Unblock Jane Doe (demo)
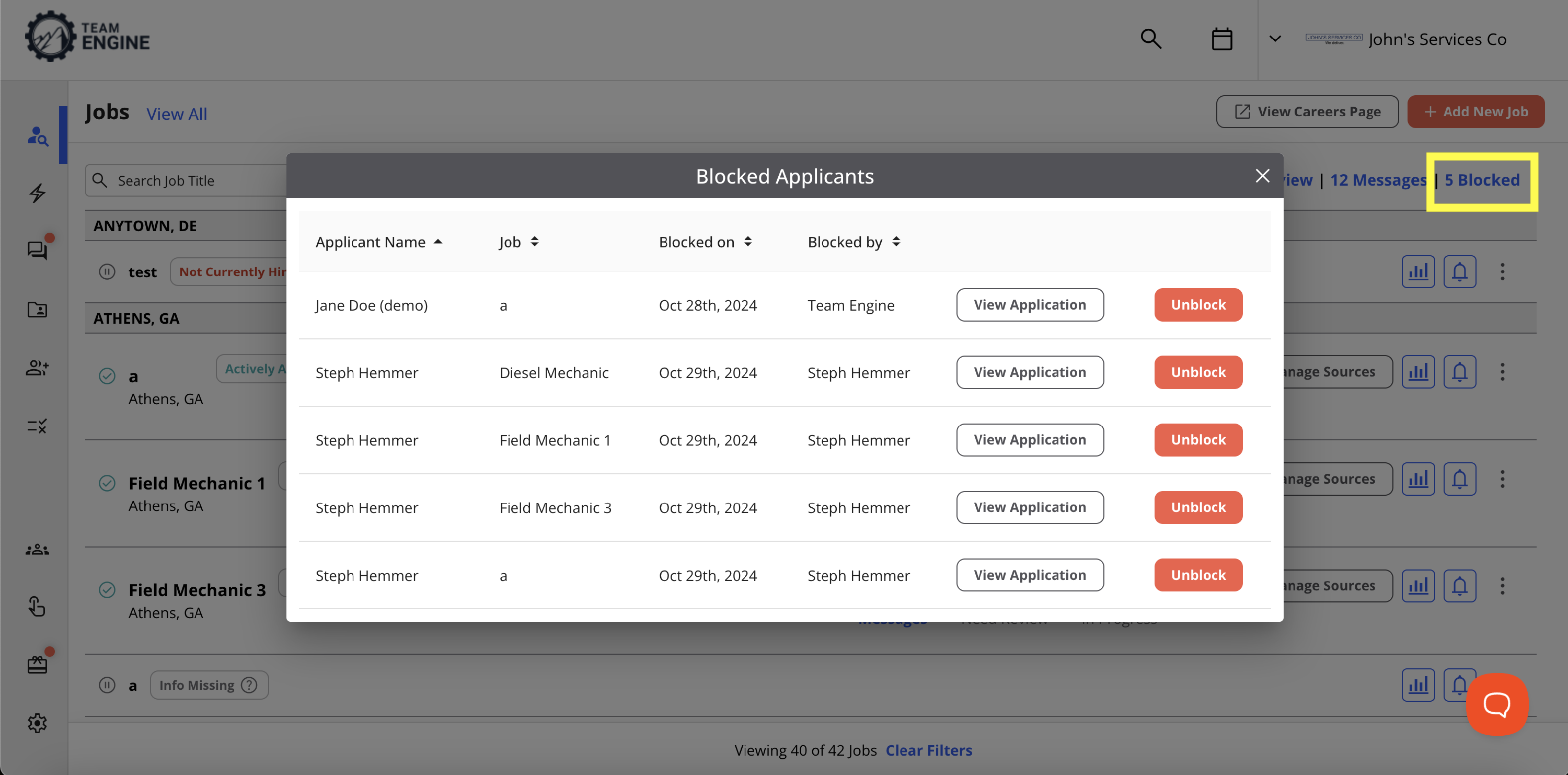Screen dimensions: 1568x775 [1198, 305]
